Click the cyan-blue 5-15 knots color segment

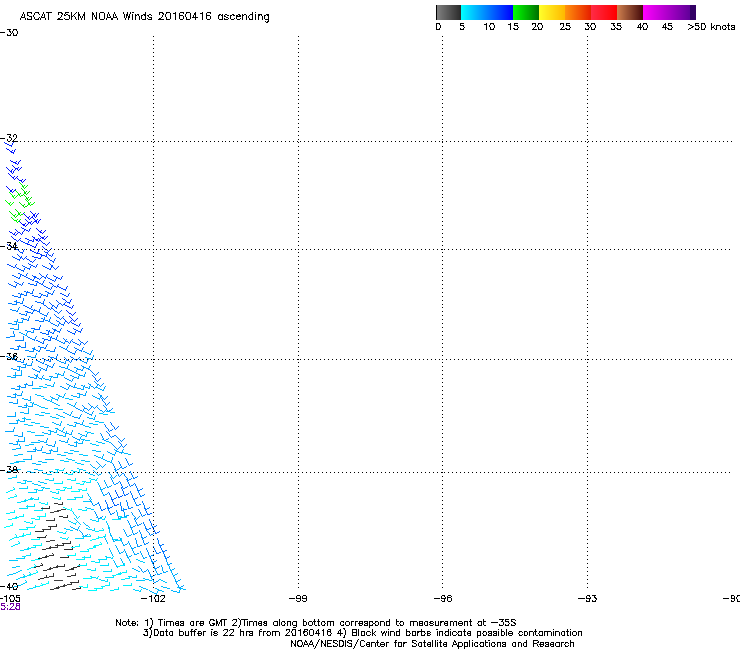coord(487,12)
